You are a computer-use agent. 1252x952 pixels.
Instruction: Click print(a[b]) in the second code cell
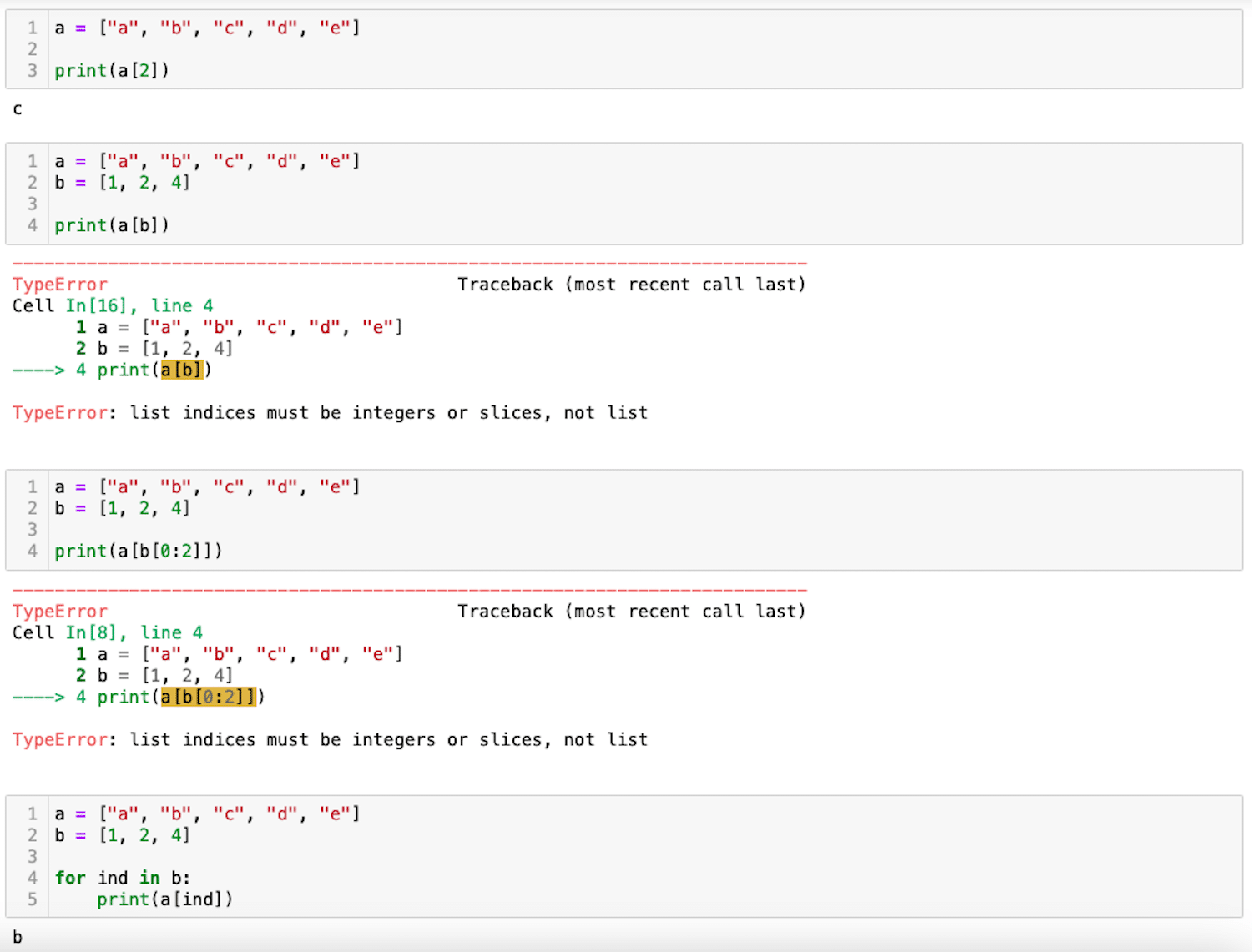click(x=112, y=225)
